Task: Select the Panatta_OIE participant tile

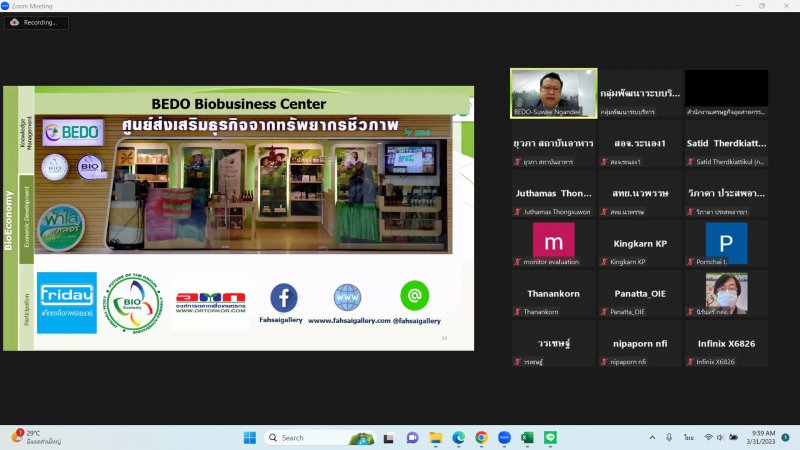Action: click(x=640, y=293)
